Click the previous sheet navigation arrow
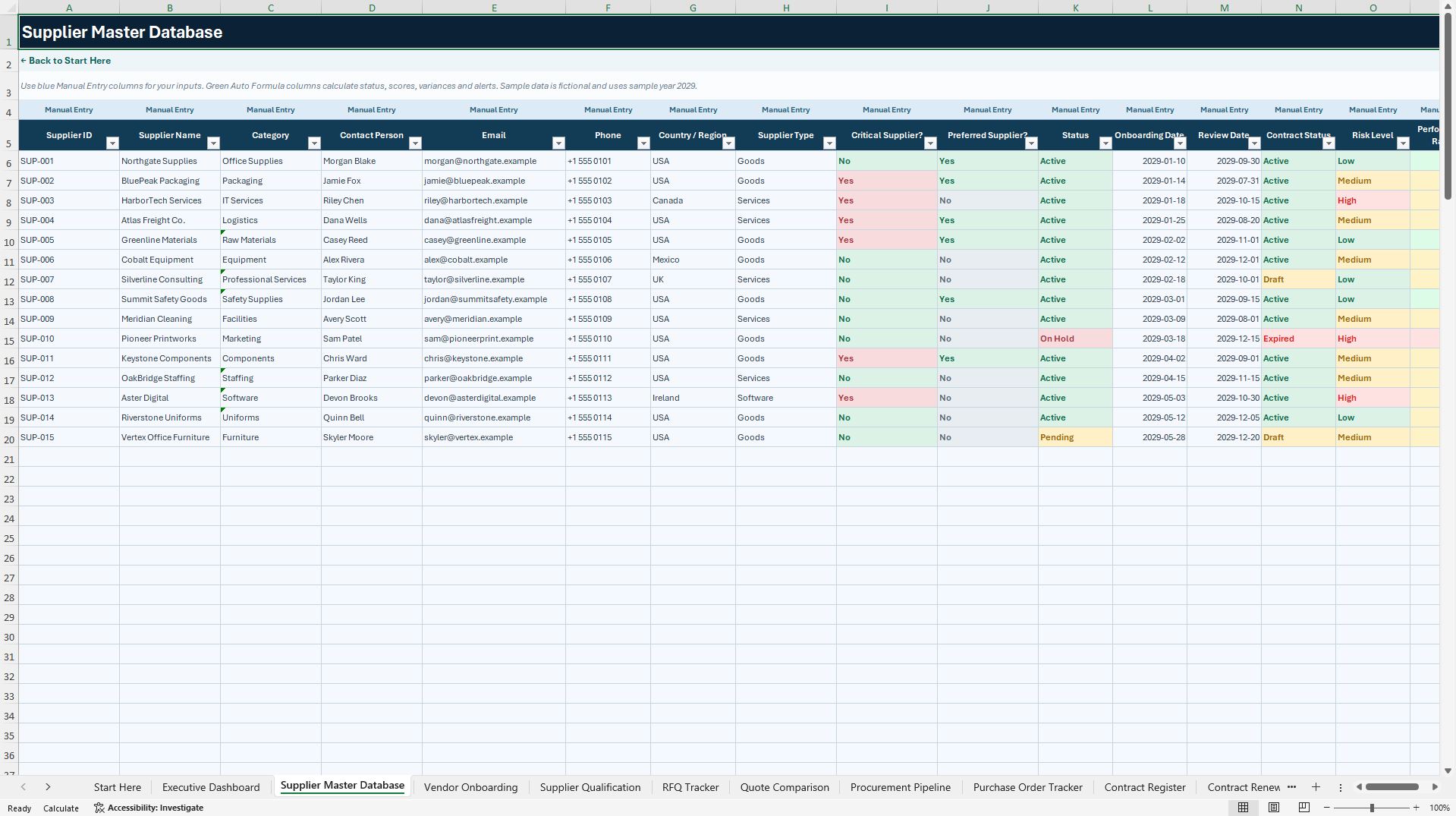The image size is (1456, 816). click(x=24, y=787)
